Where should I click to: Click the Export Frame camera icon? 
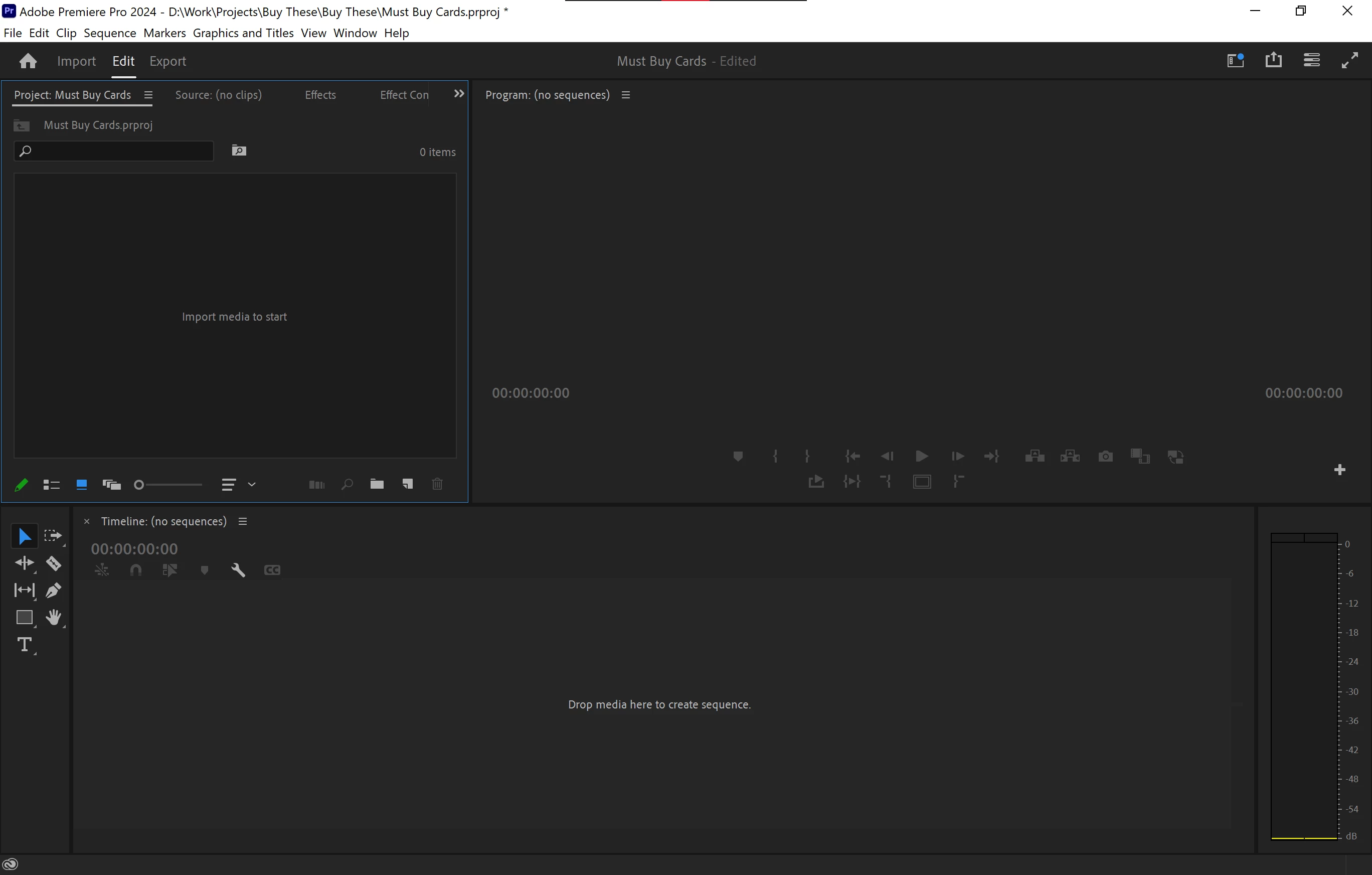(x=1105, y=457)
